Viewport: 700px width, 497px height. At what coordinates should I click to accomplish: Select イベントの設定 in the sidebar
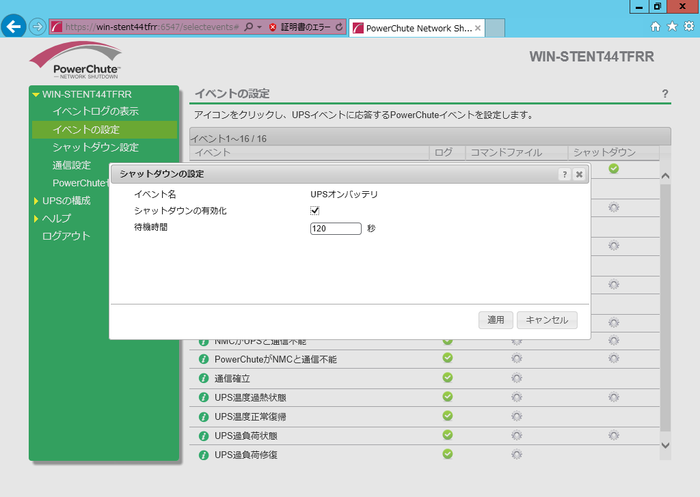click(104, 129)
